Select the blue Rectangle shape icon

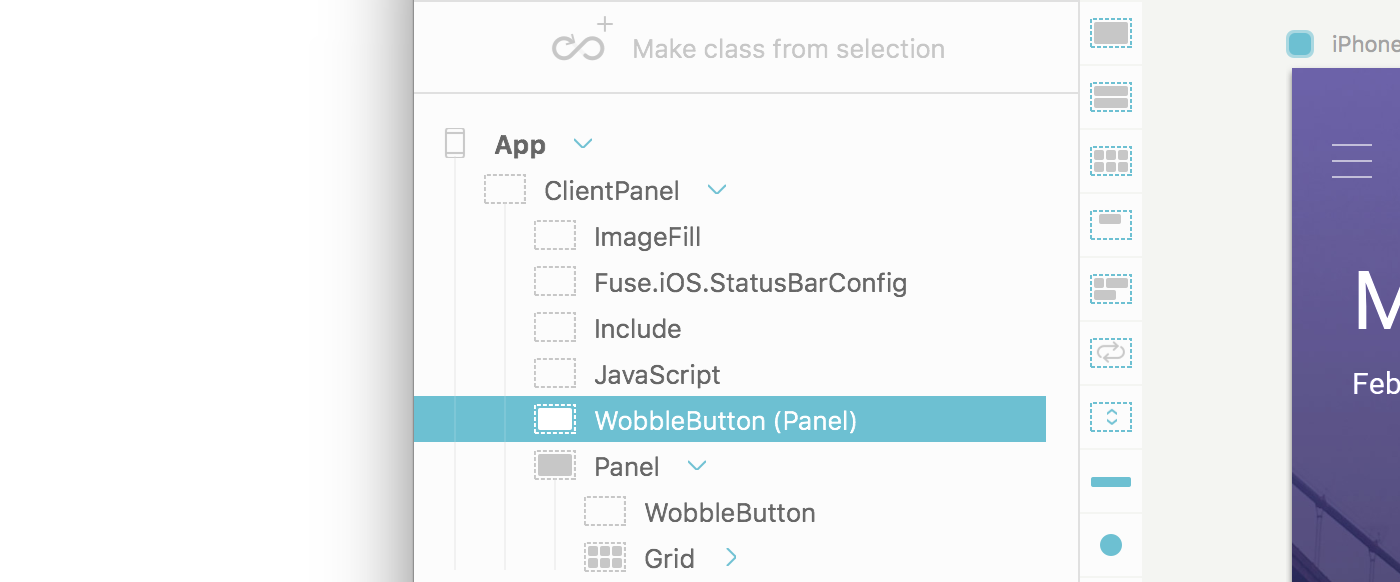pos(1111,482)
